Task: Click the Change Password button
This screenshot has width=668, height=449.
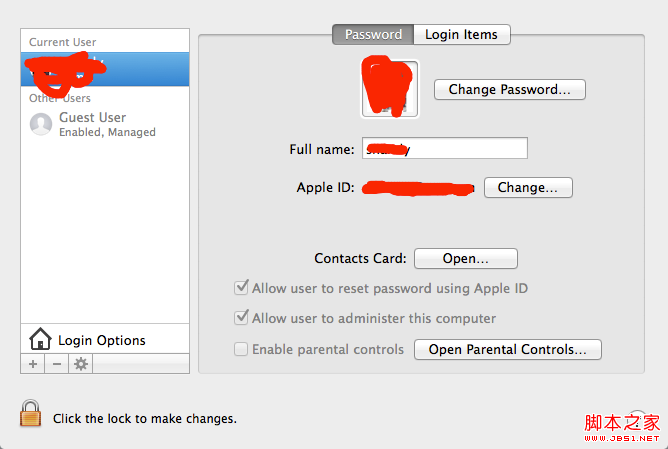Action: 509,89
